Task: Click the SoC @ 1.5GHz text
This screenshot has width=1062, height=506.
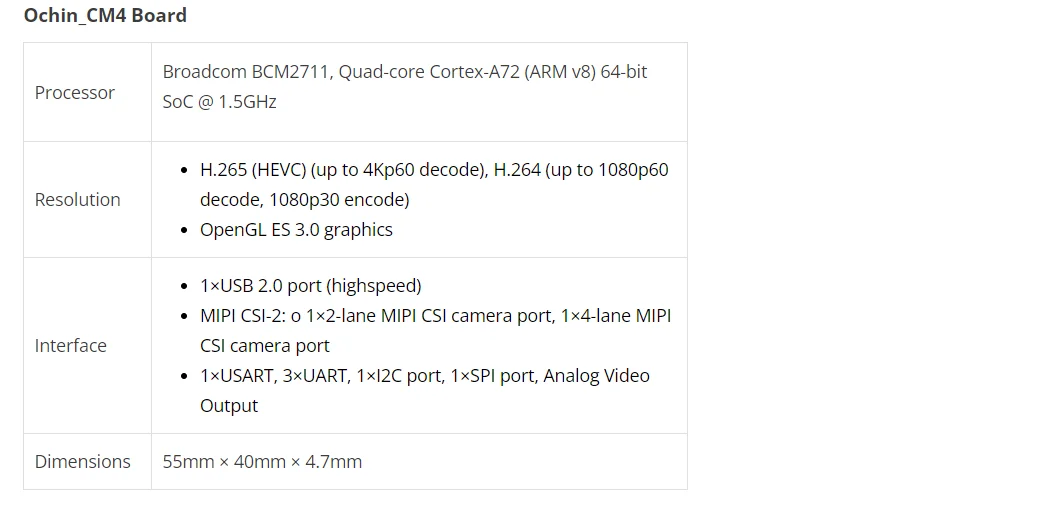Action: click(x=219, y=102)
